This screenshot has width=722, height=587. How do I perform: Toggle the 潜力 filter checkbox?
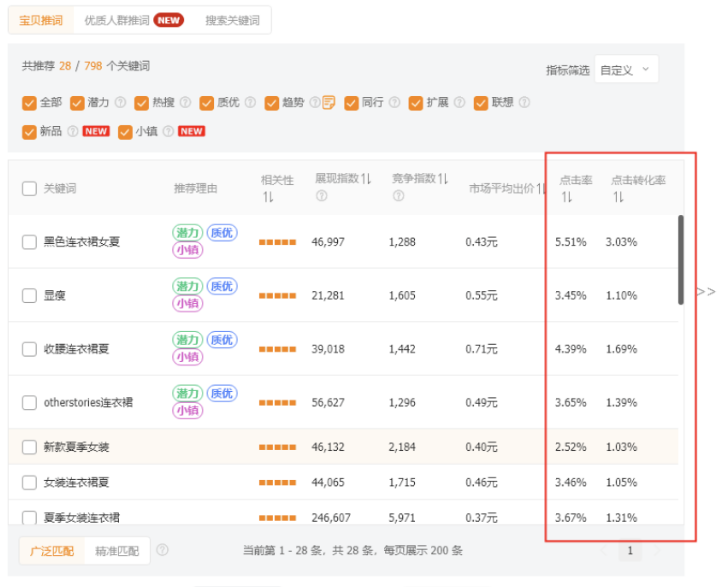coord(77,103)
